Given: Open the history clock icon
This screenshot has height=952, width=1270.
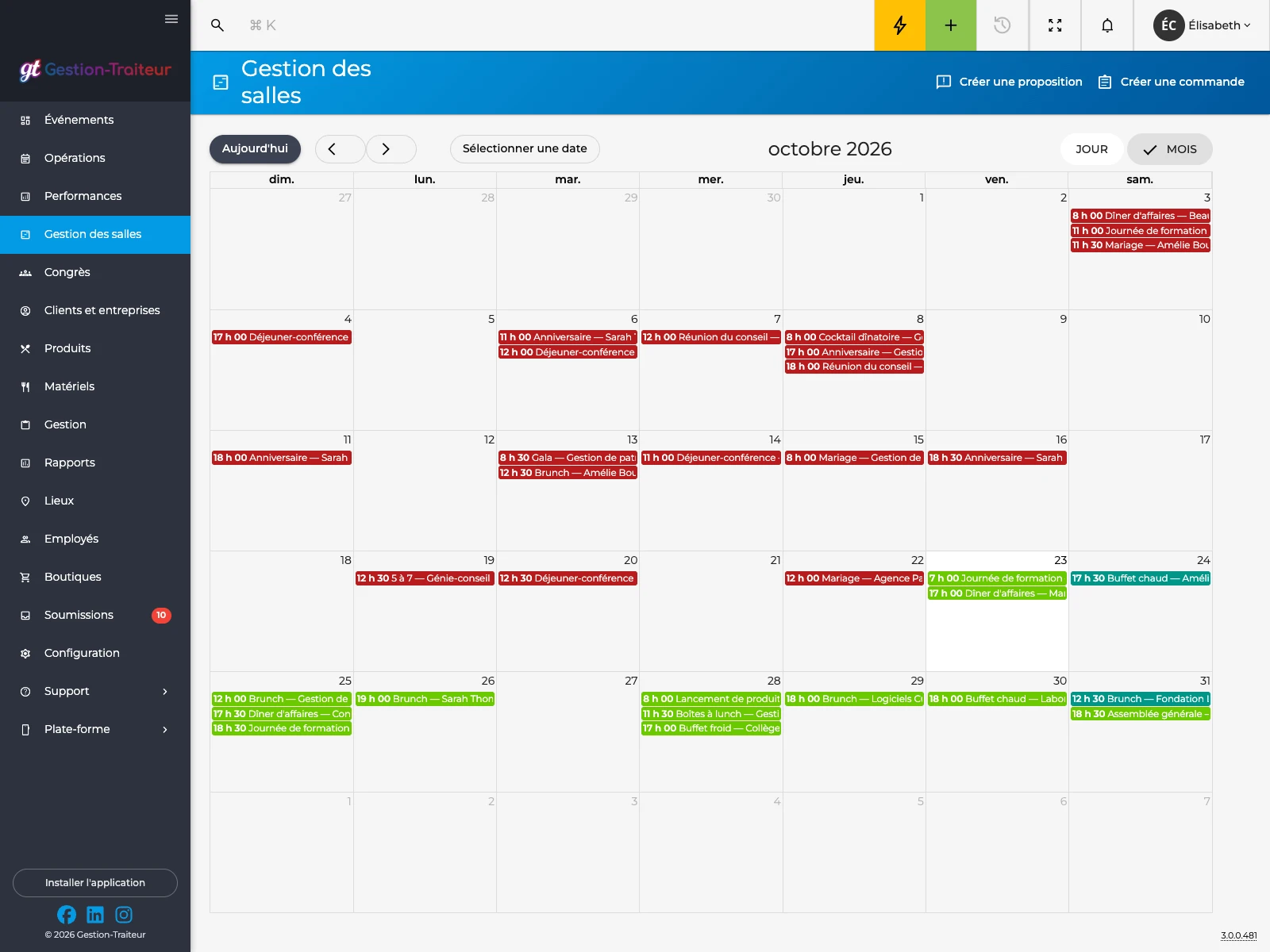Looking at the screenshot, I should [x=1003, y=25].
